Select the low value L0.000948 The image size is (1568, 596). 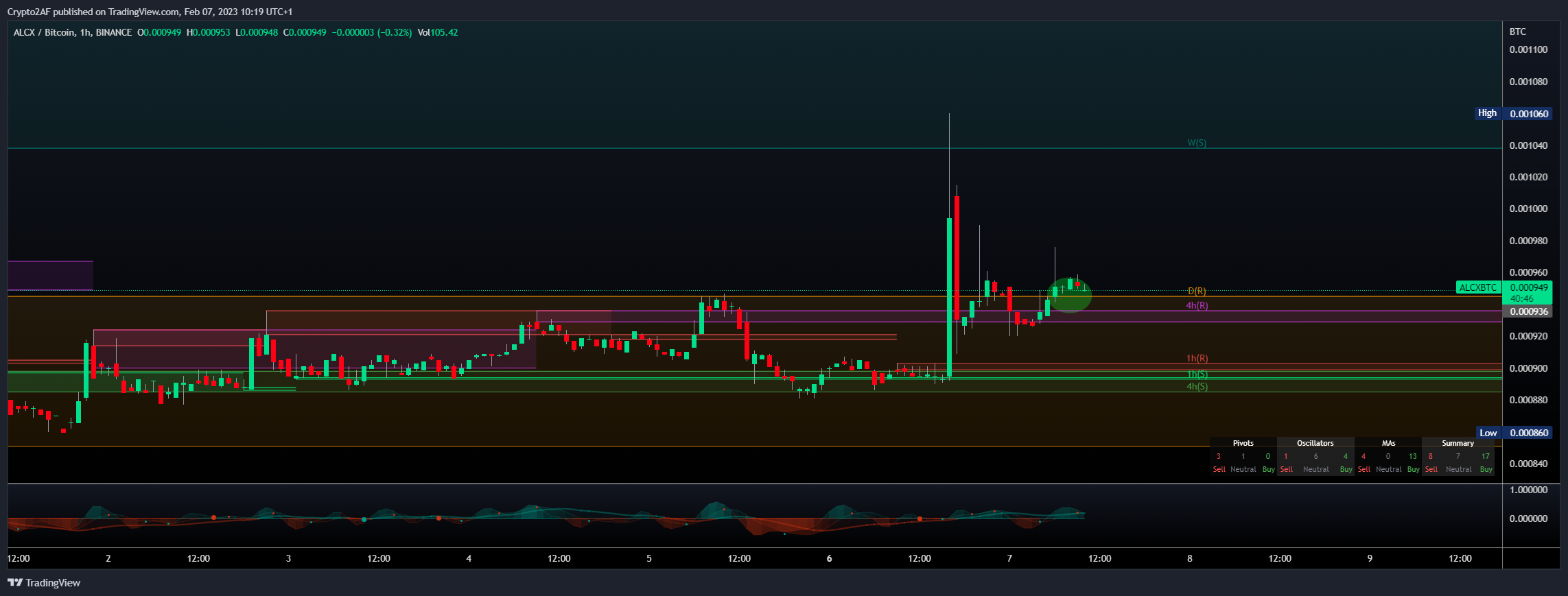[257, 32]
